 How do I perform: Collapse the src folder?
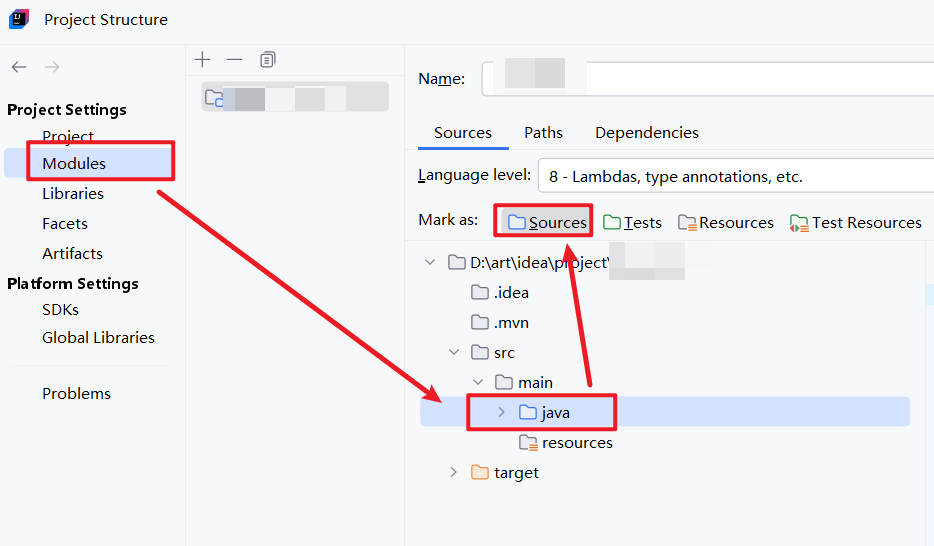coord(454,352)
